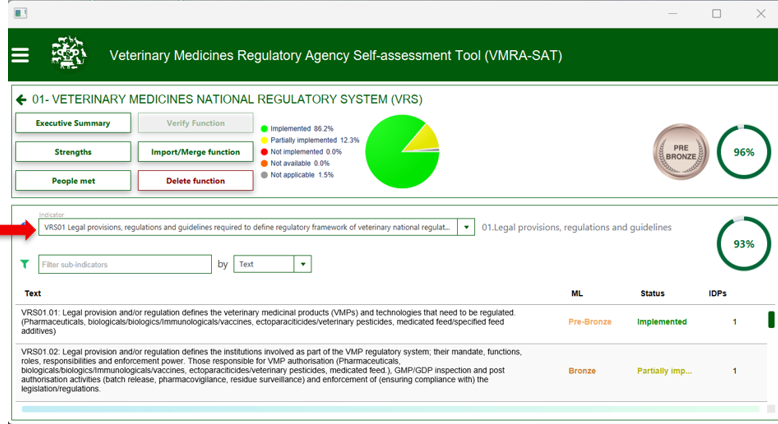Click the Delete function button
The width and height of the screenshot is (778, 424).
pos(195,181)
